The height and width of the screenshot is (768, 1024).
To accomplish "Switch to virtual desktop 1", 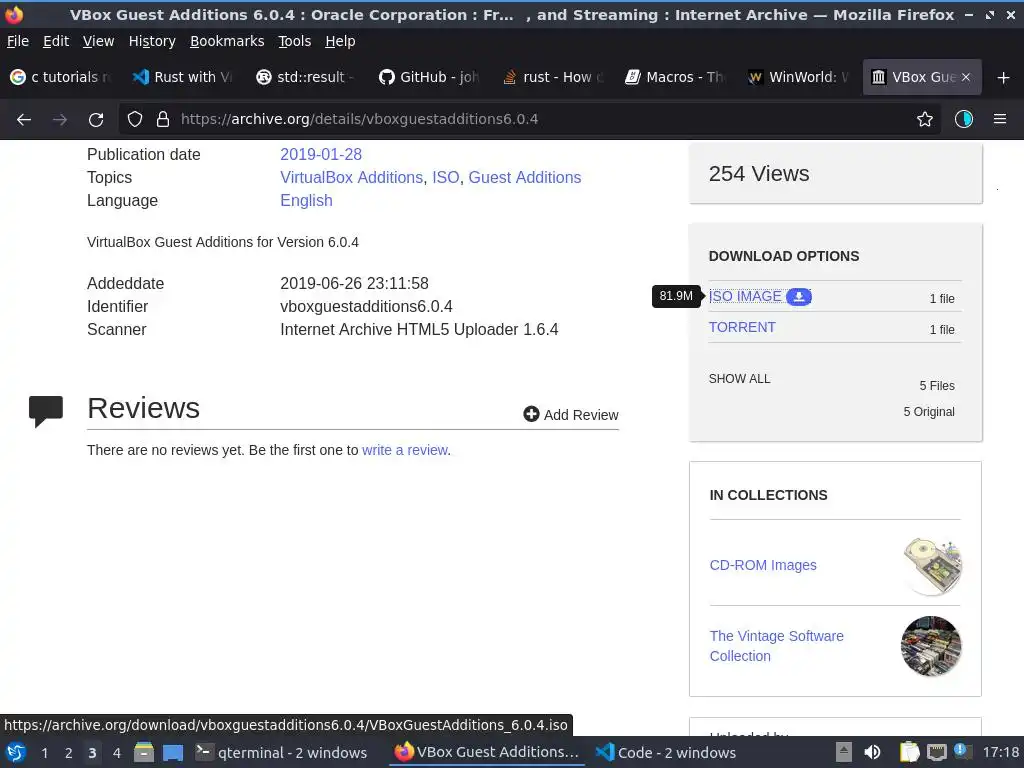I will click(44, 752).
